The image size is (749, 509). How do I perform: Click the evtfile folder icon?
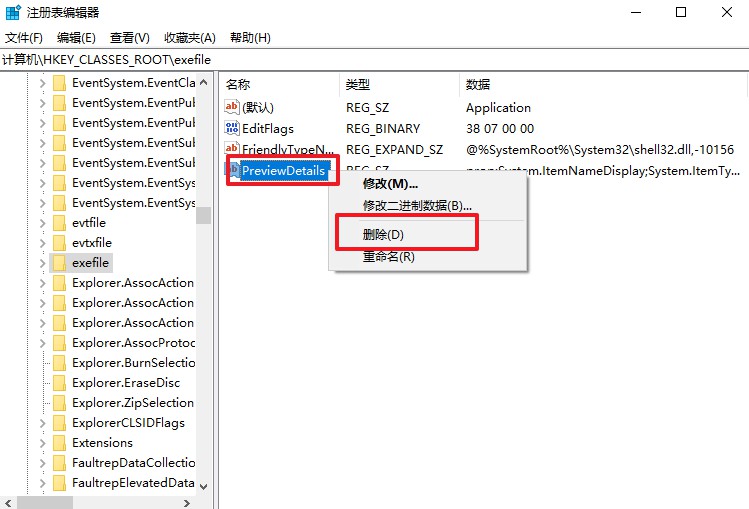click(59, 222)
